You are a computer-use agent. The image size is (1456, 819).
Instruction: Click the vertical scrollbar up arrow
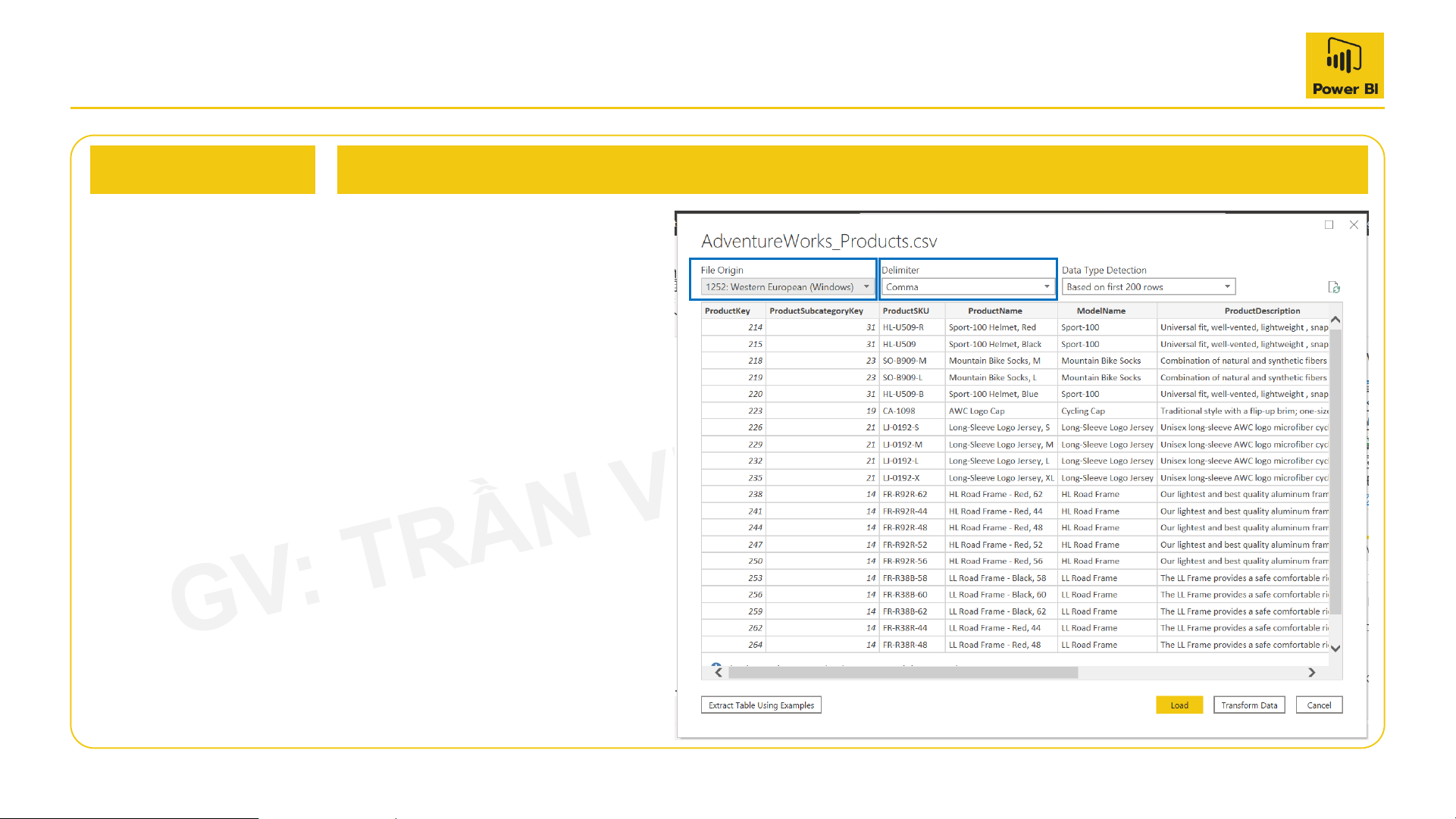(1335, 320)
